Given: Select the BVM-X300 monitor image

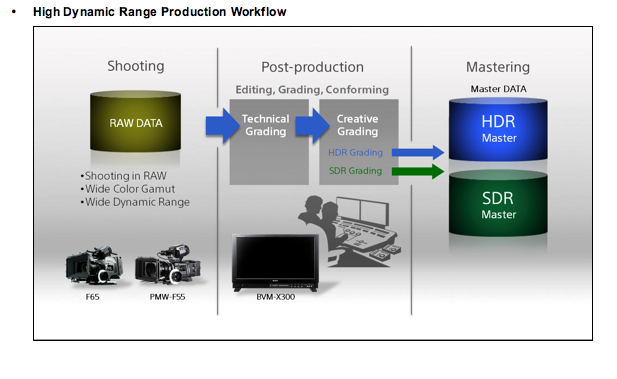Looking at the screenshot, I should (x=275, y=263).
